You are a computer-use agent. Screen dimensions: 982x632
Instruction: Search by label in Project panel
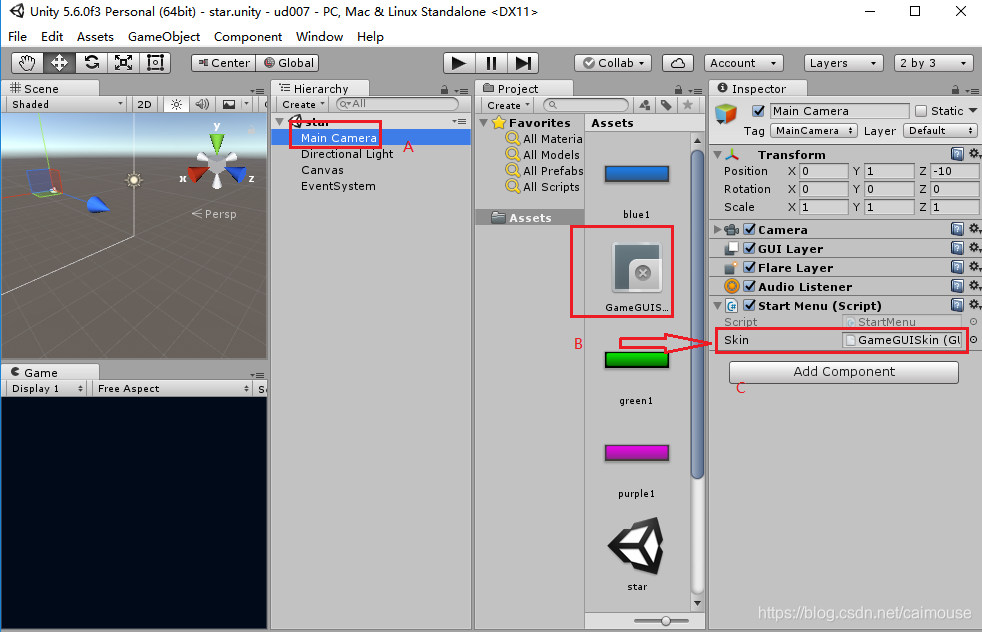(x=666, y=105)
